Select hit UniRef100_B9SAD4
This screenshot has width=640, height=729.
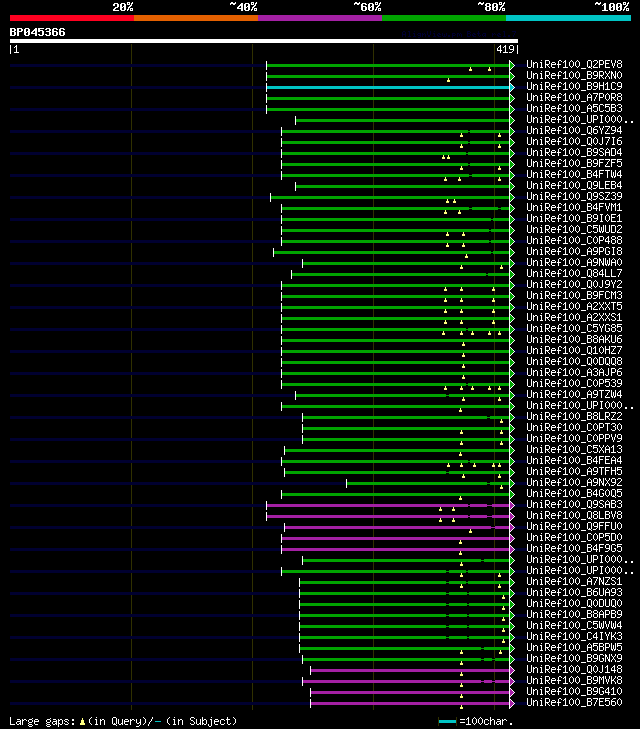pos(574,152)
